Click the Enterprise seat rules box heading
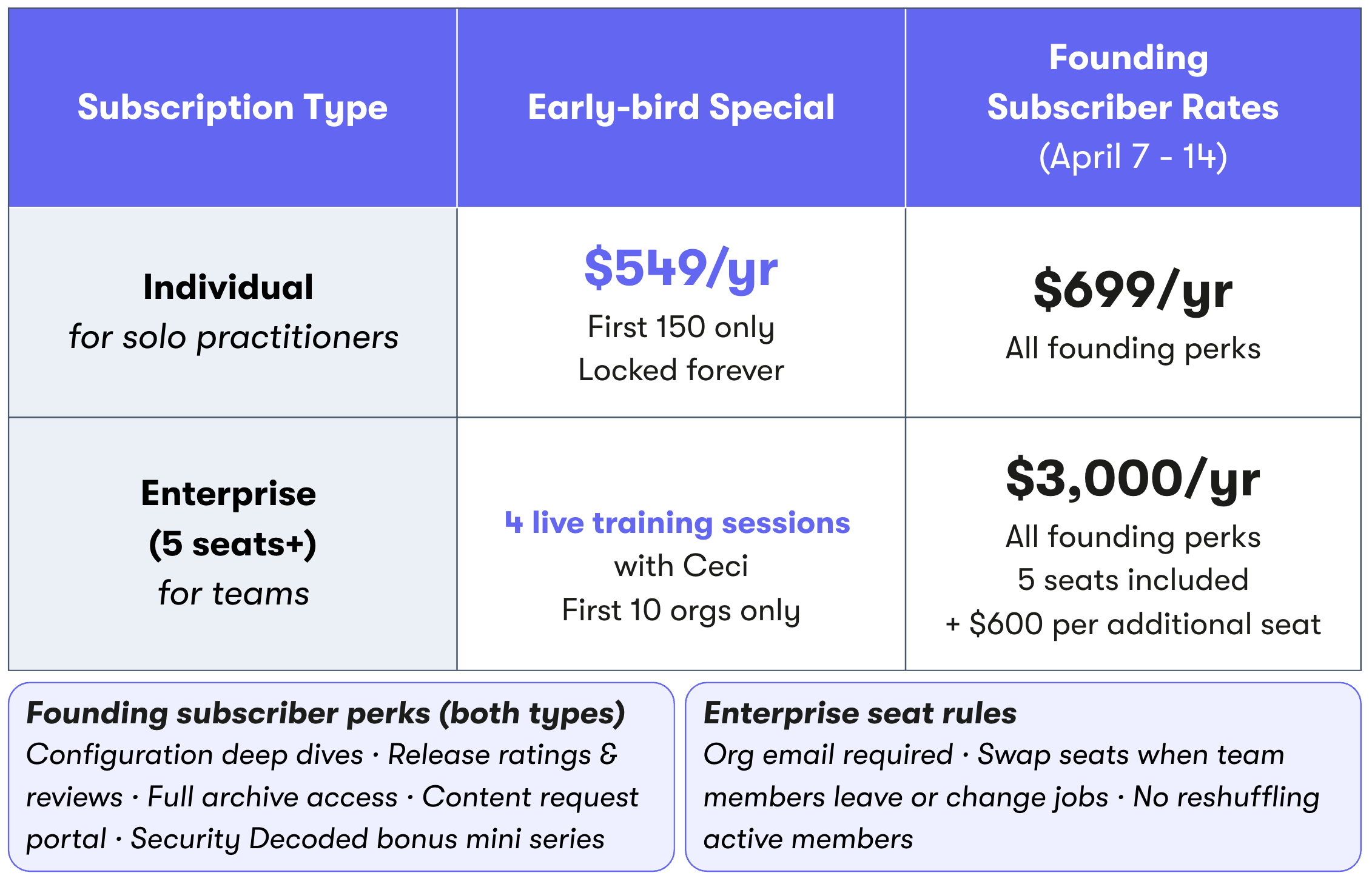 point(860,713)
